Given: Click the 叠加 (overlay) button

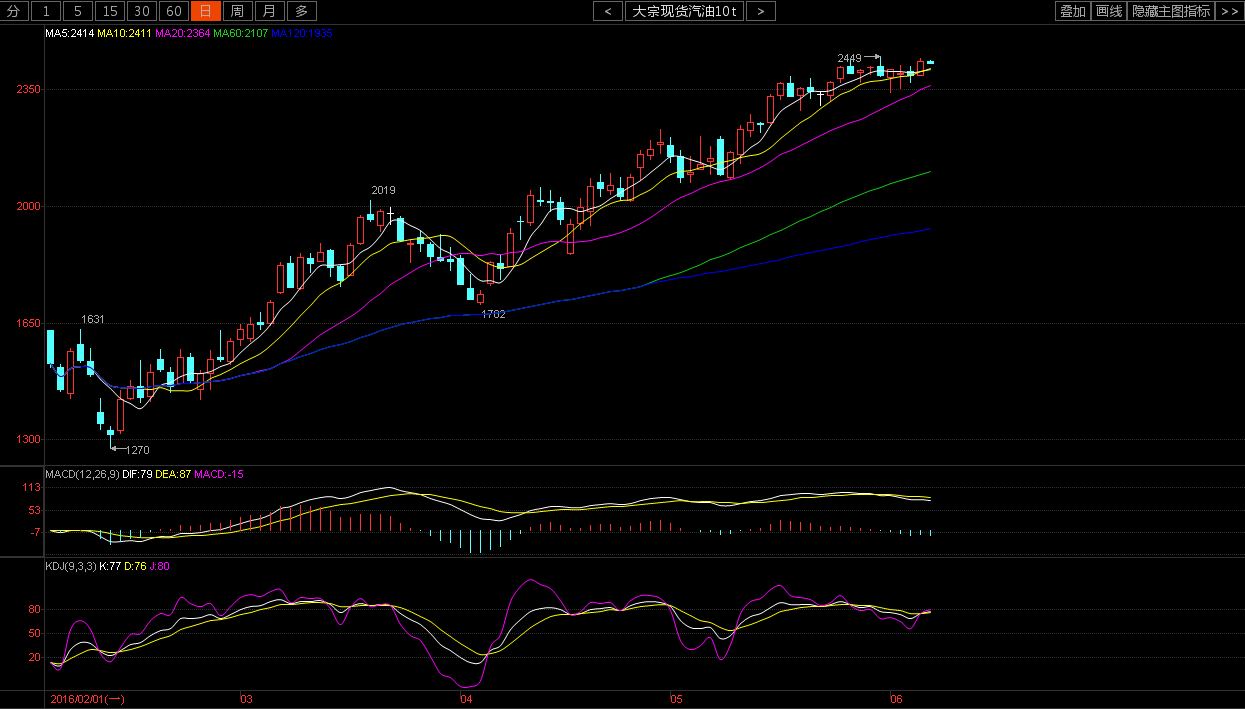Looking at the screenshot, I should [1073, 11].
